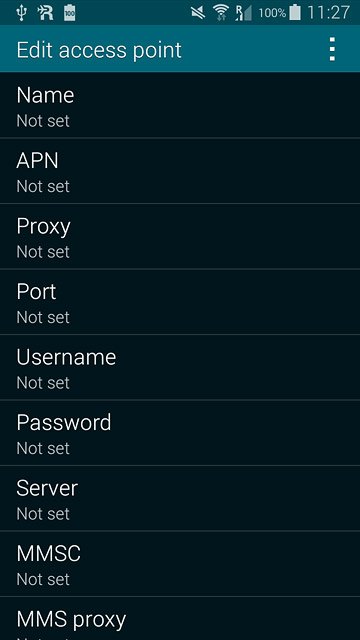Edit the Username field
Viewport: 360px width, 640px height.
coord(180,367)
